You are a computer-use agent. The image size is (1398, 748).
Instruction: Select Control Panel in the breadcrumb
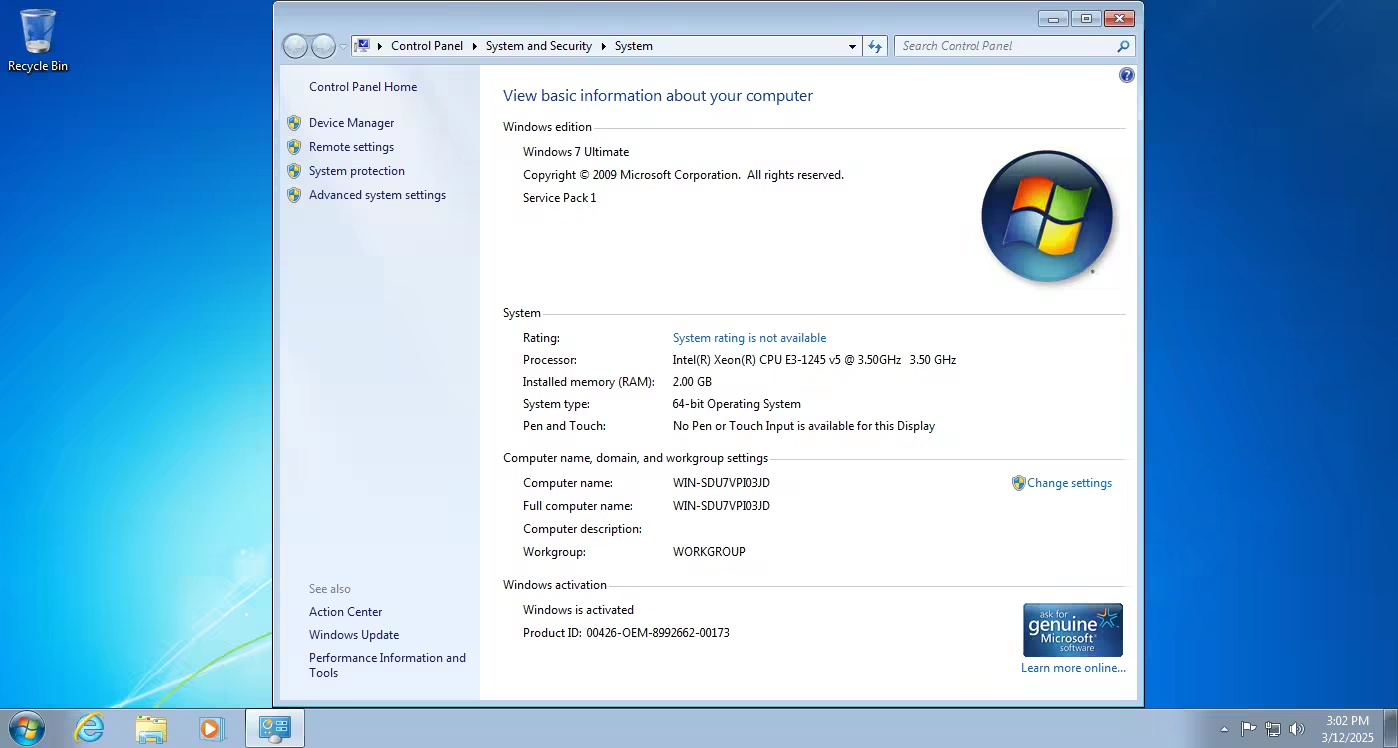[427, 46]
